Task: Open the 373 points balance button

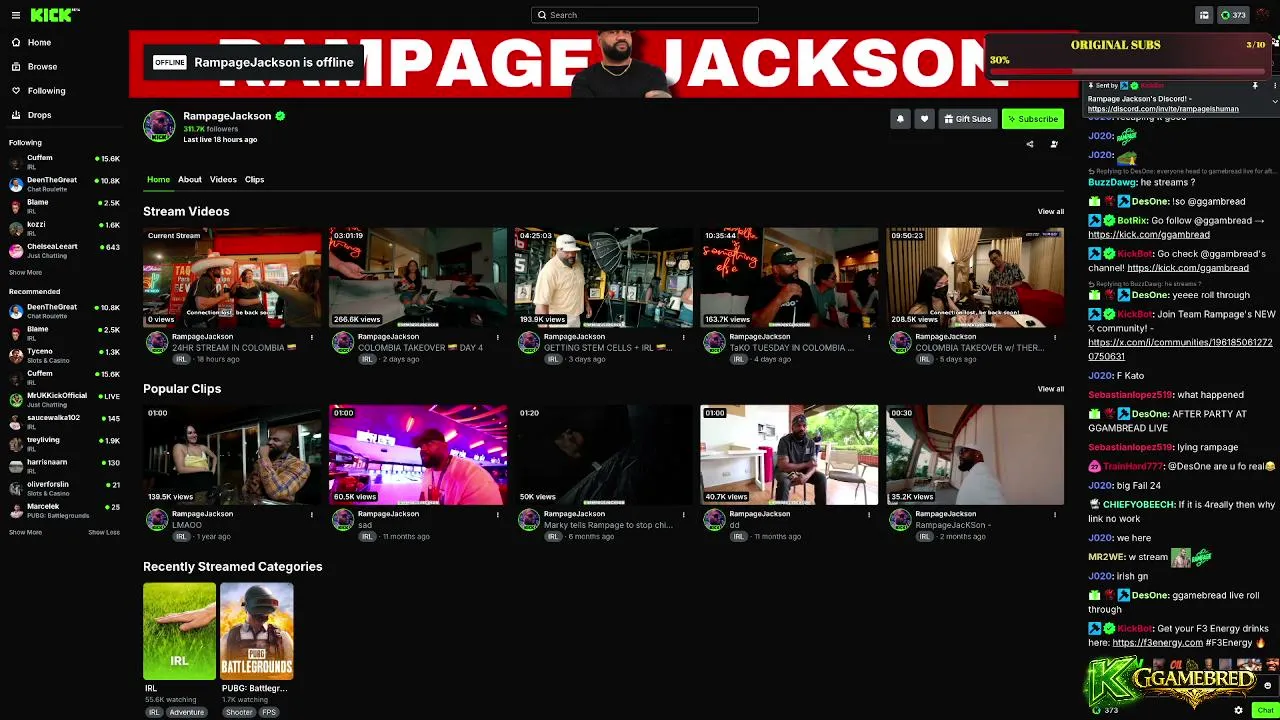Action: point(1233,15)
